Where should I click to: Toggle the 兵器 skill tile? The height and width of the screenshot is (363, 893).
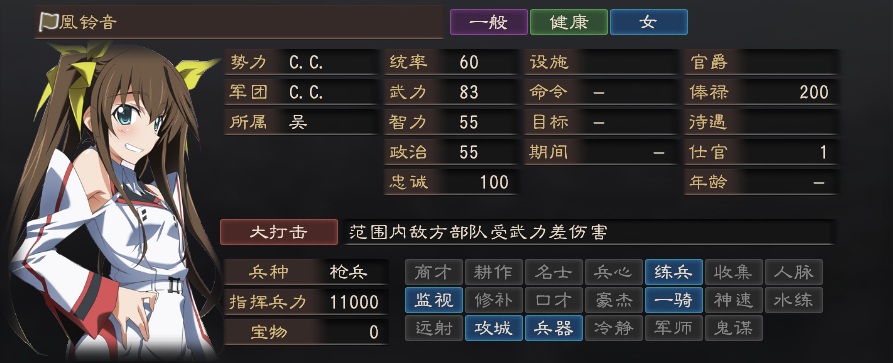tap(554, 328)
